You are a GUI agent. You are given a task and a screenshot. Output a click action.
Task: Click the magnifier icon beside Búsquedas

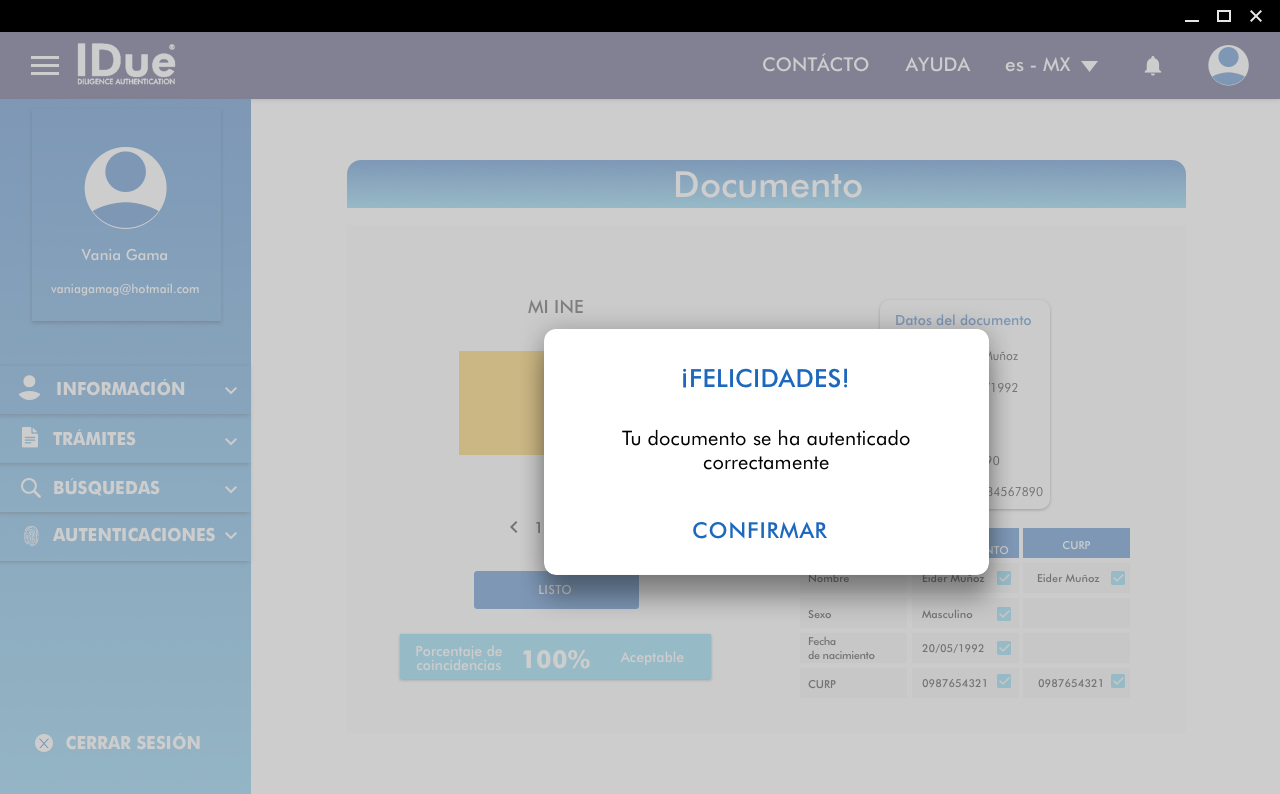coord(31,488)
